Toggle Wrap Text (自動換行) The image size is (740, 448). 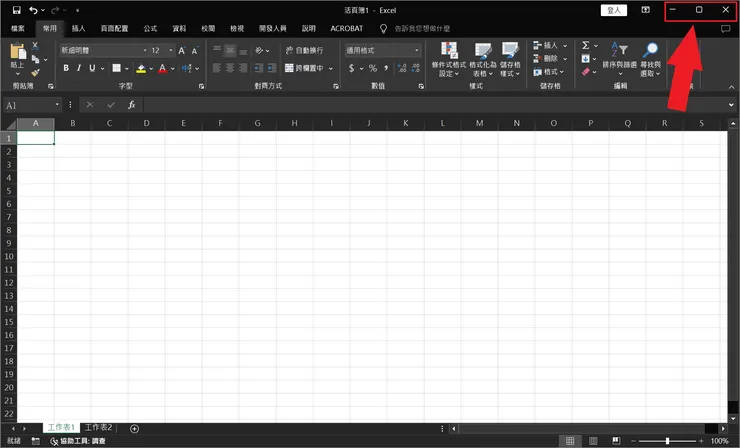coord(304,50)
